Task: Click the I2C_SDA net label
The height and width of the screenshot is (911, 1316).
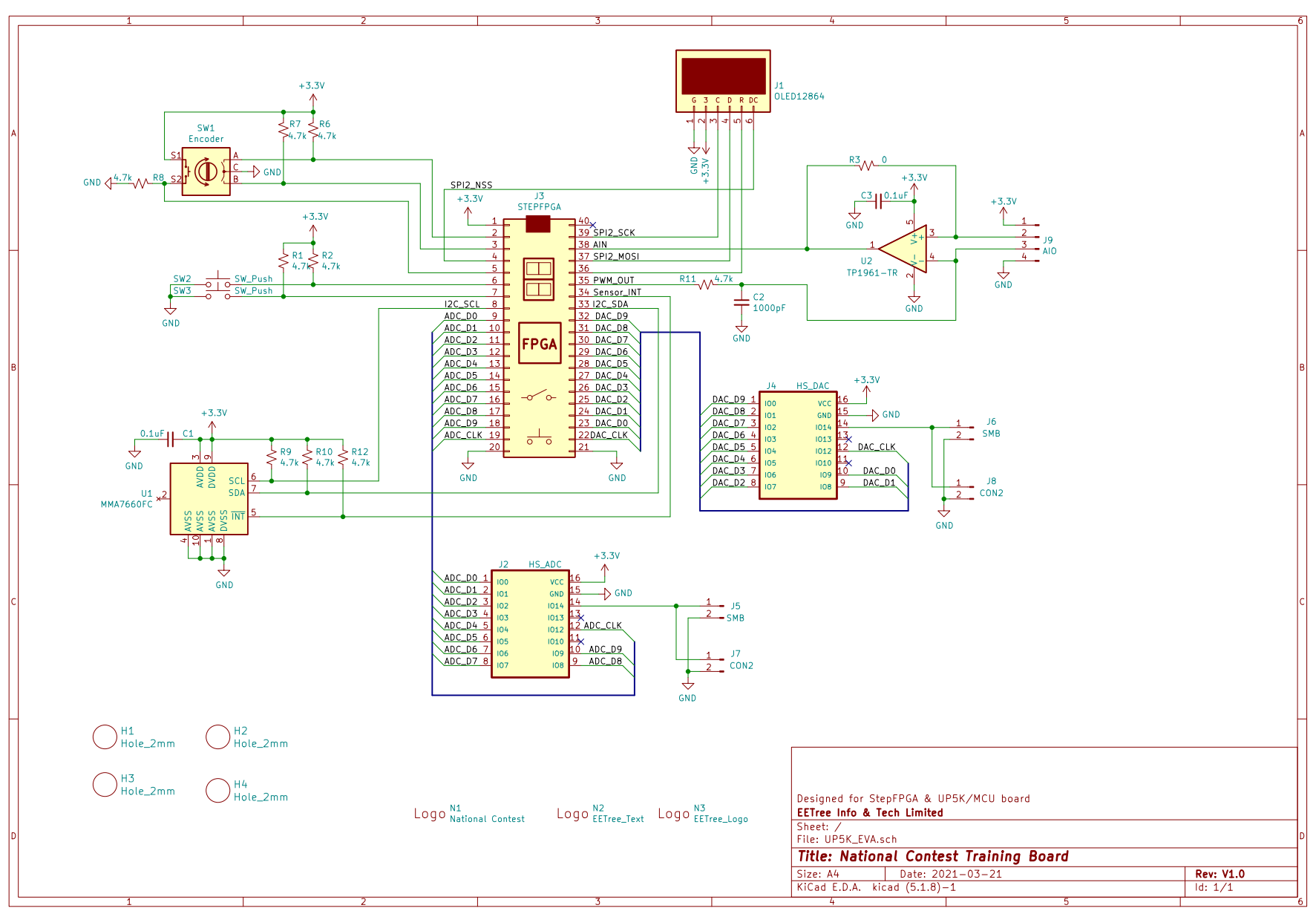Action: pyautogui.click(x=610, y=304)
